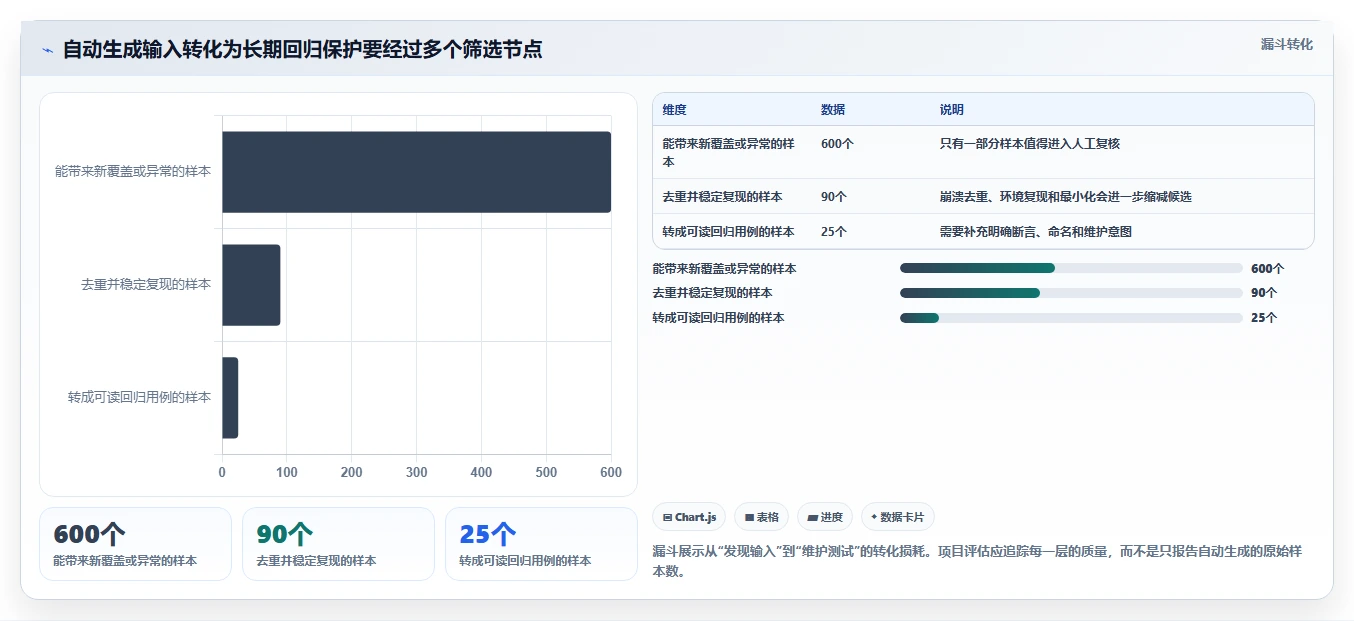Screen dimensions: 1354x621
Task: Click the 维度 table column header
Action: click(x=675, y=110)
